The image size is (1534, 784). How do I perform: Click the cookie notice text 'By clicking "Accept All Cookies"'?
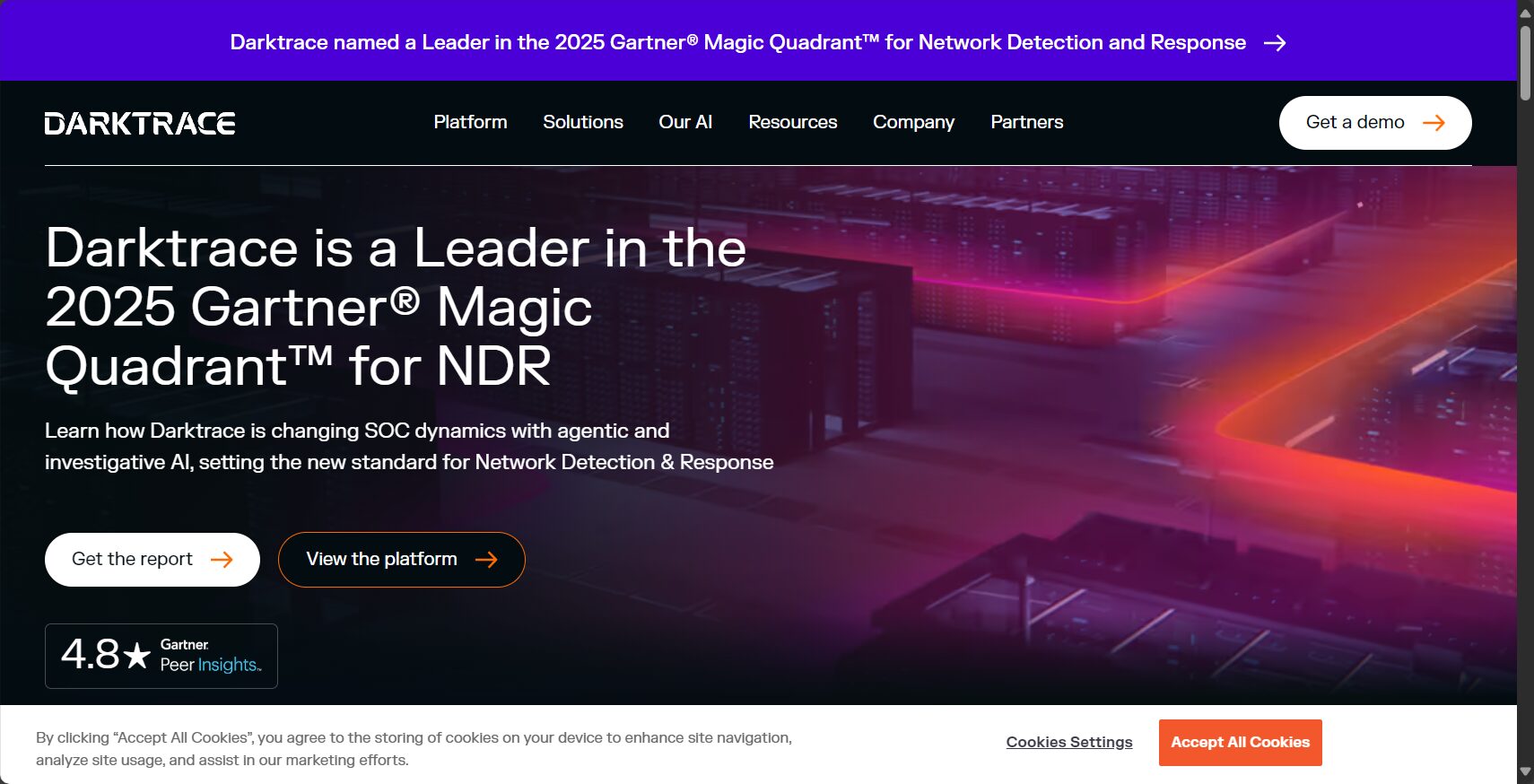pos(144,737)
